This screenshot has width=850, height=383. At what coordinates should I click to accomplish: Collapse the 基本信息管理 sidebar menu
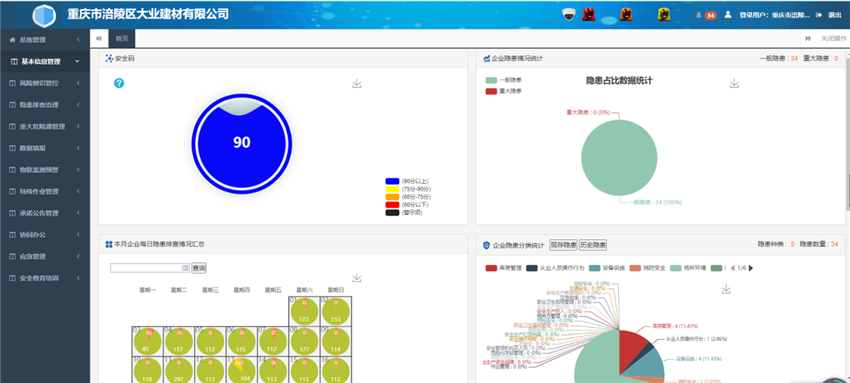[x=45, y=62]
